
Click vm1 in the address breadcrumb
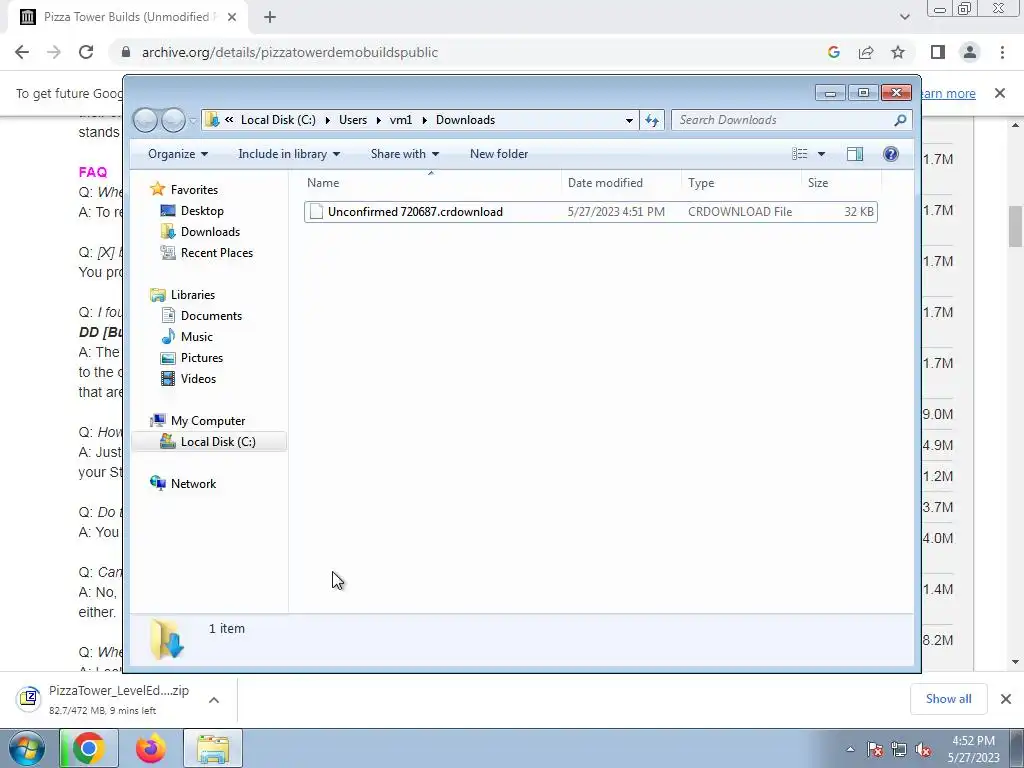pyautogui.click(x=401, y=120)
